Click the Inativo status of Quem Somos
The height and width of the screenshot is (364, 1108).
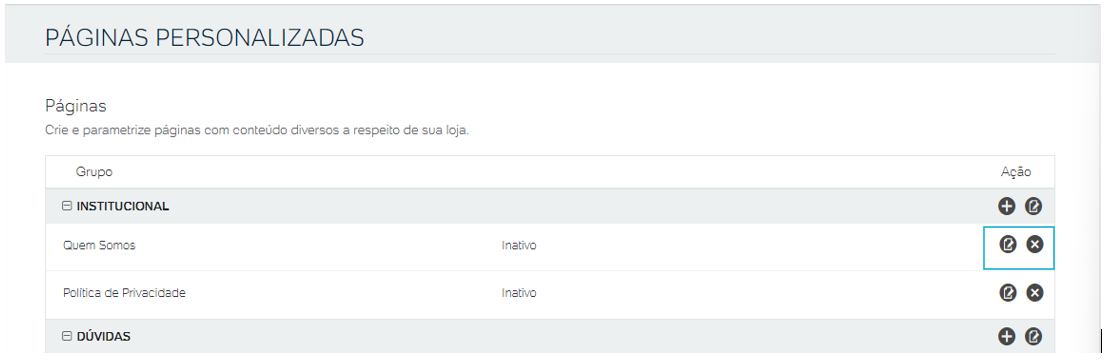click(x=519, y=246)
